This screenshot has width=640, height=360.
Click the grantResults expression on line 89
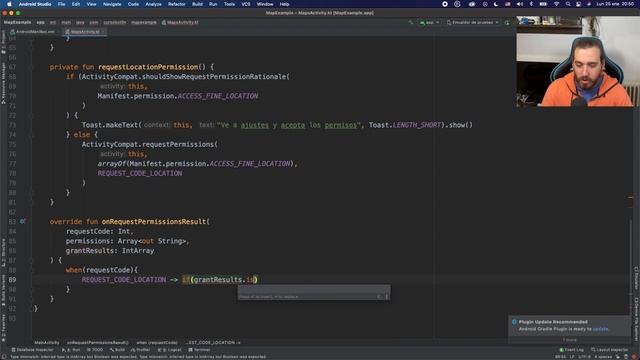(218, 280)
